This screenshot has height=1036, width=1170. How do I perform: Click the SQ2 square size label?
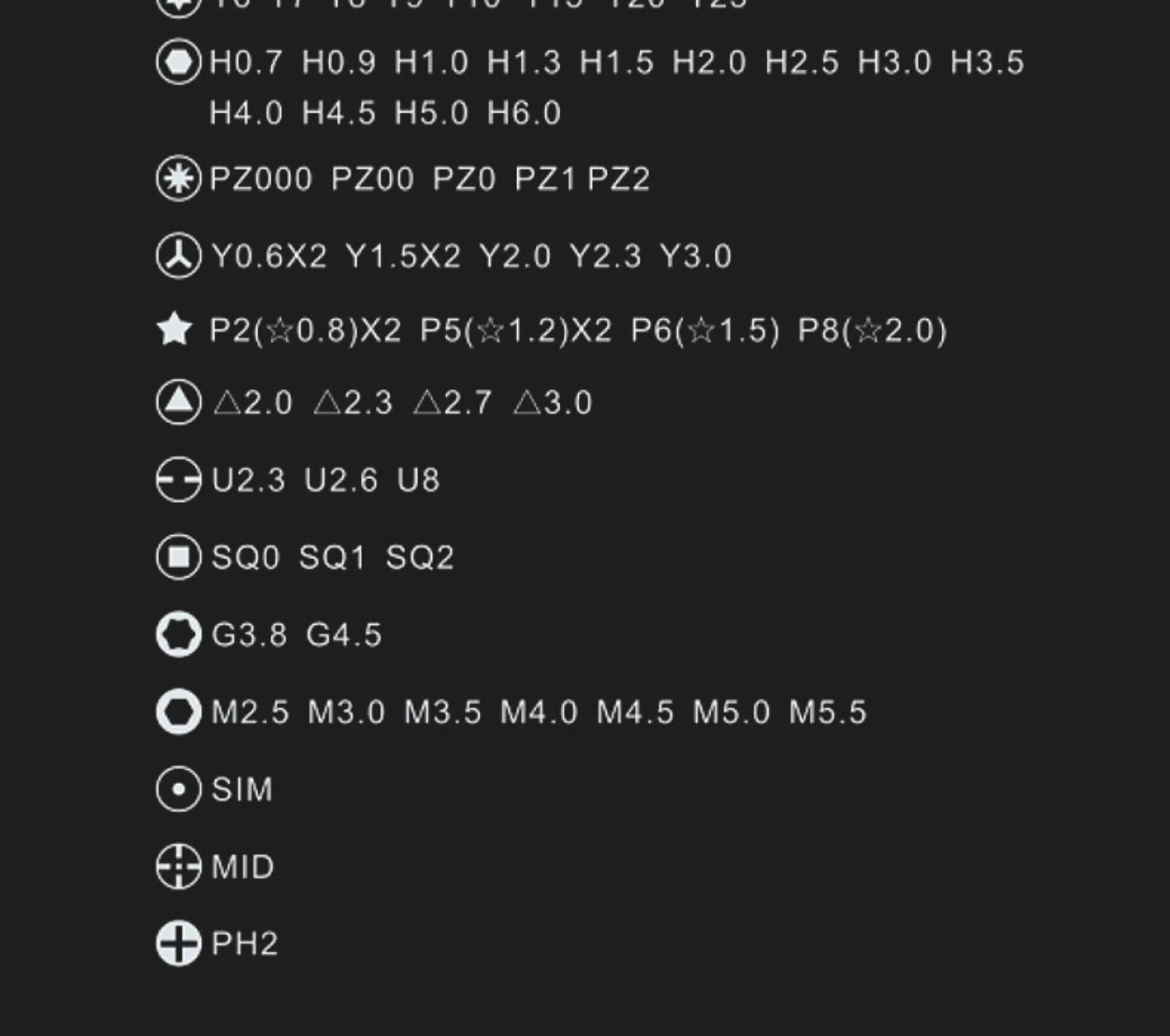[x=420, y=558]
